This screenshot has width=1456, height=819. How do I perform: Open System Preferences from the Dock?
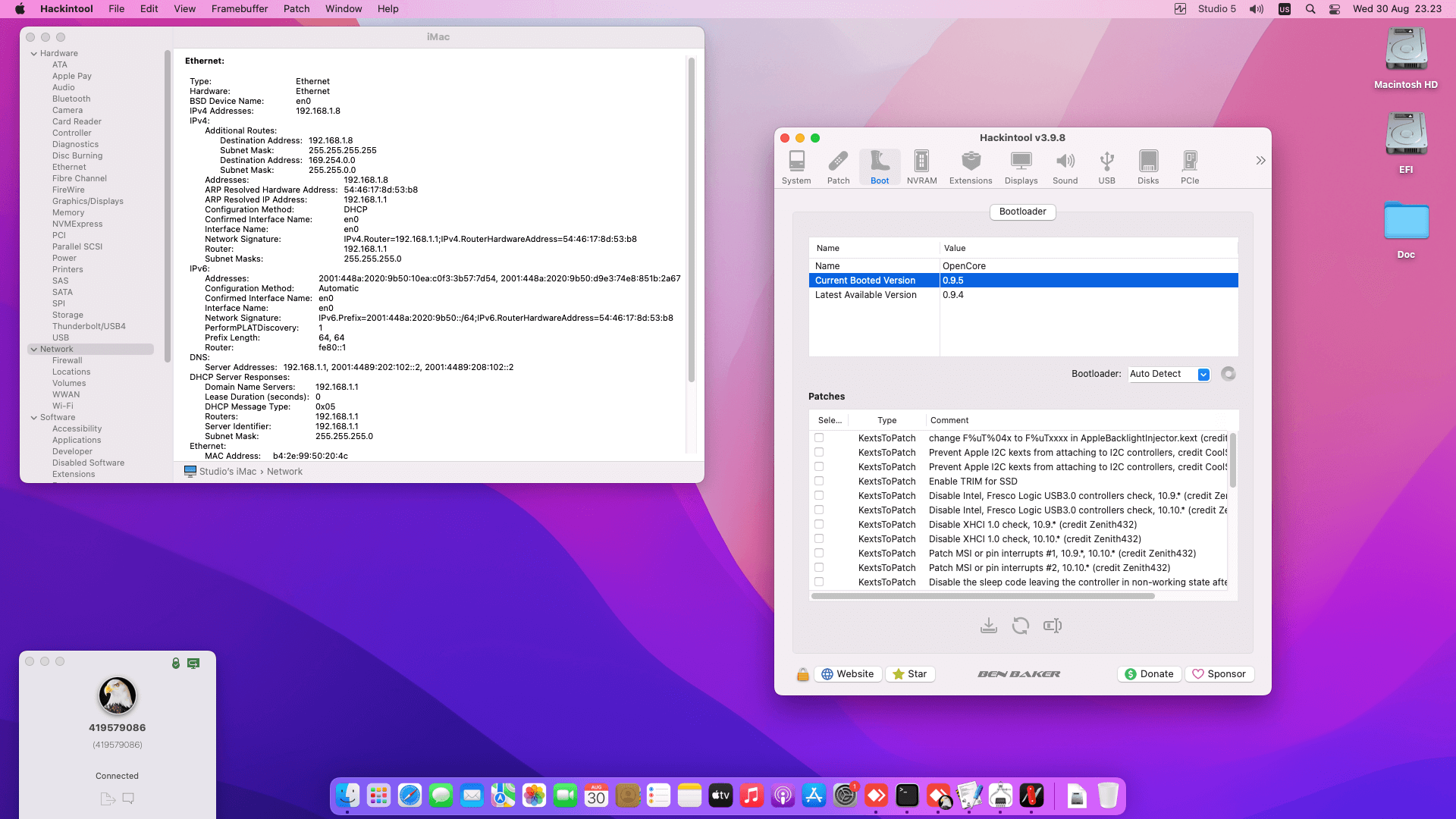coord(845,795)
